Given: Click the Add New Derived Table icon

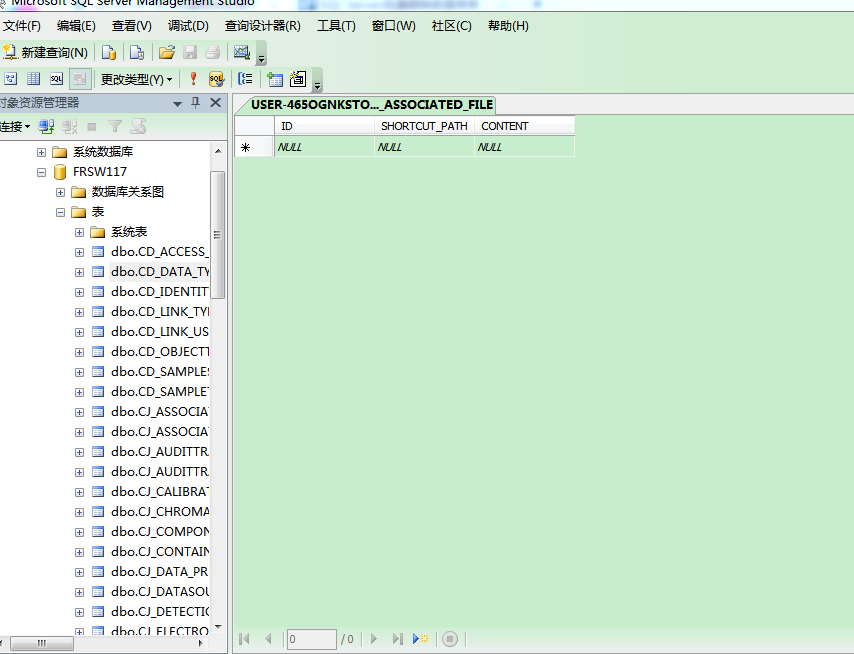Looking at the screenshot, I should coord(298,79).
